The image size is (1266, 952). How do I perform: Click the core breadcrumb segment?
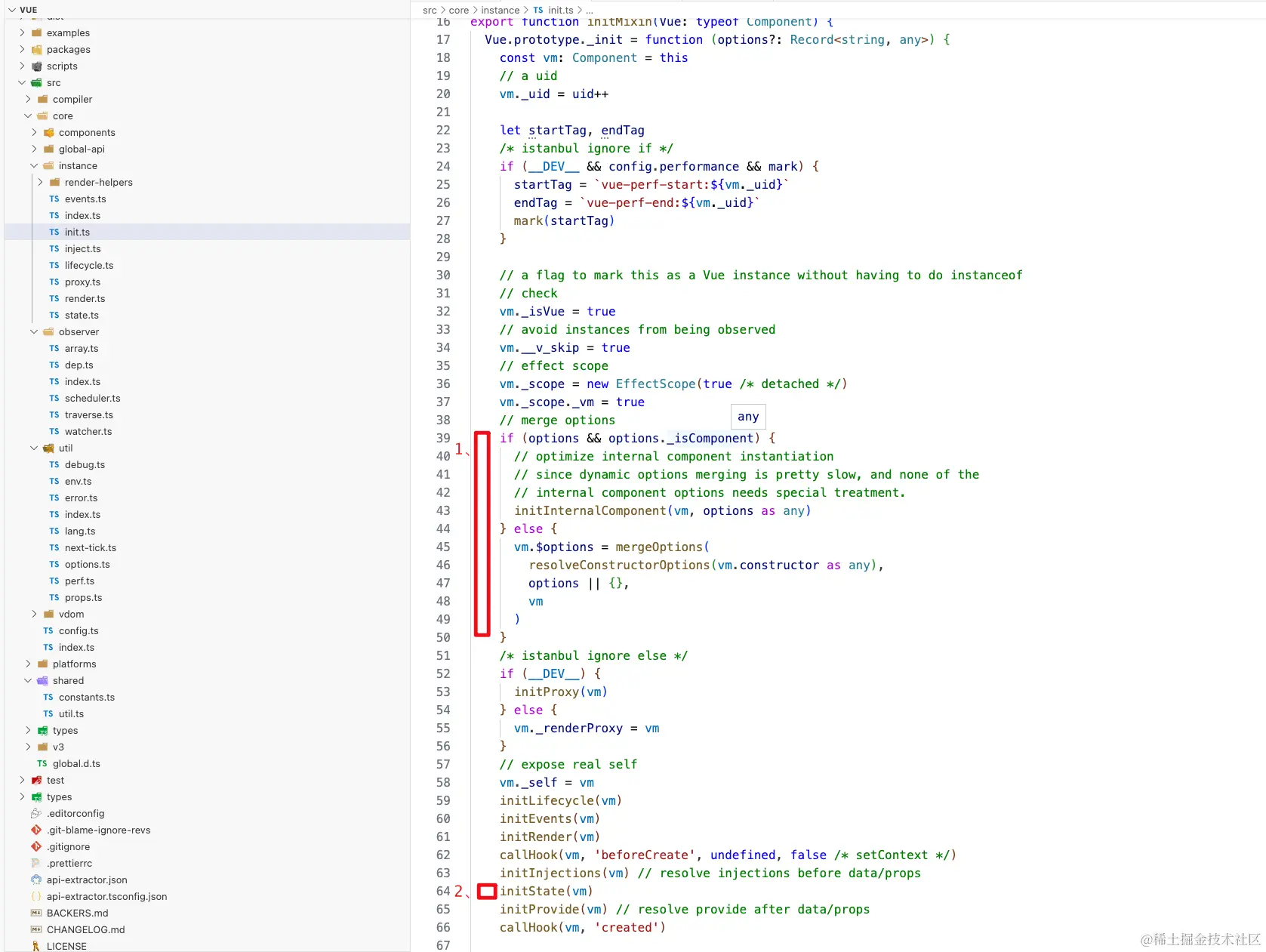(458, 10)
